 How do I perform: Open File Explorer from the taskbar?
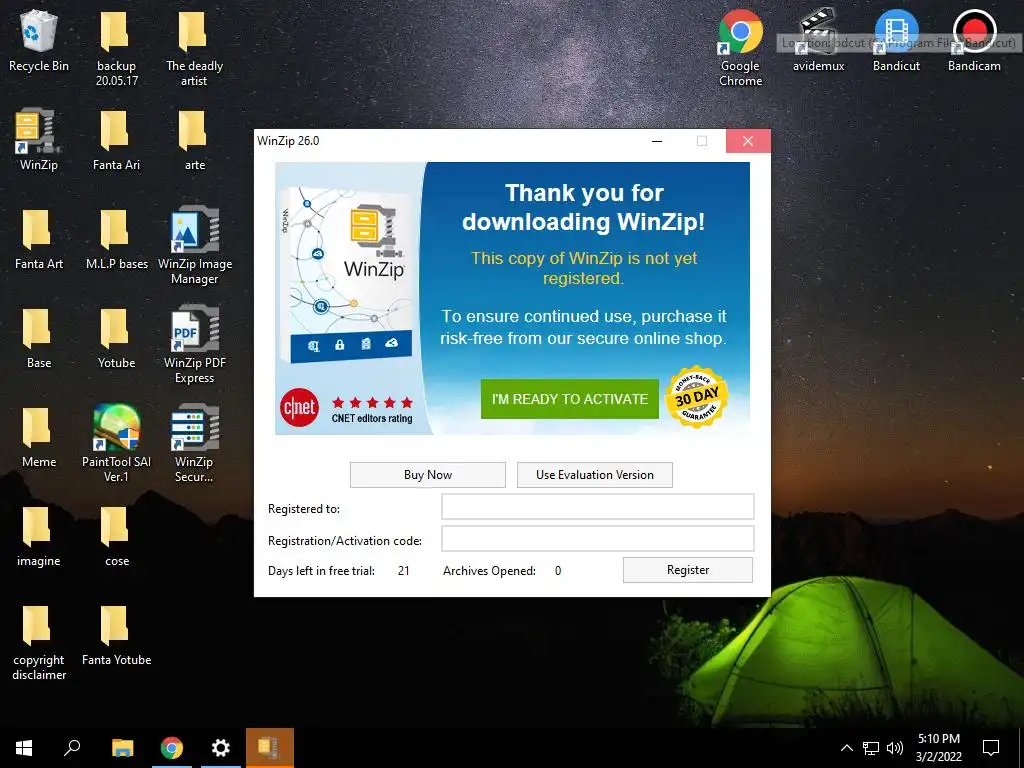[123, 748]
